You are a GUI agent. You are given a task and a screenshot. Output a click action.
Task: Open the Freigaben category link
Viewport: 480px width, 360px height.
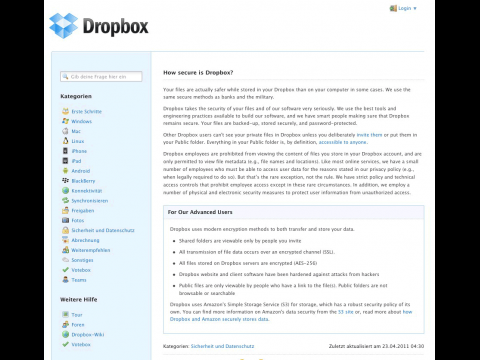(x=83, y=211)
